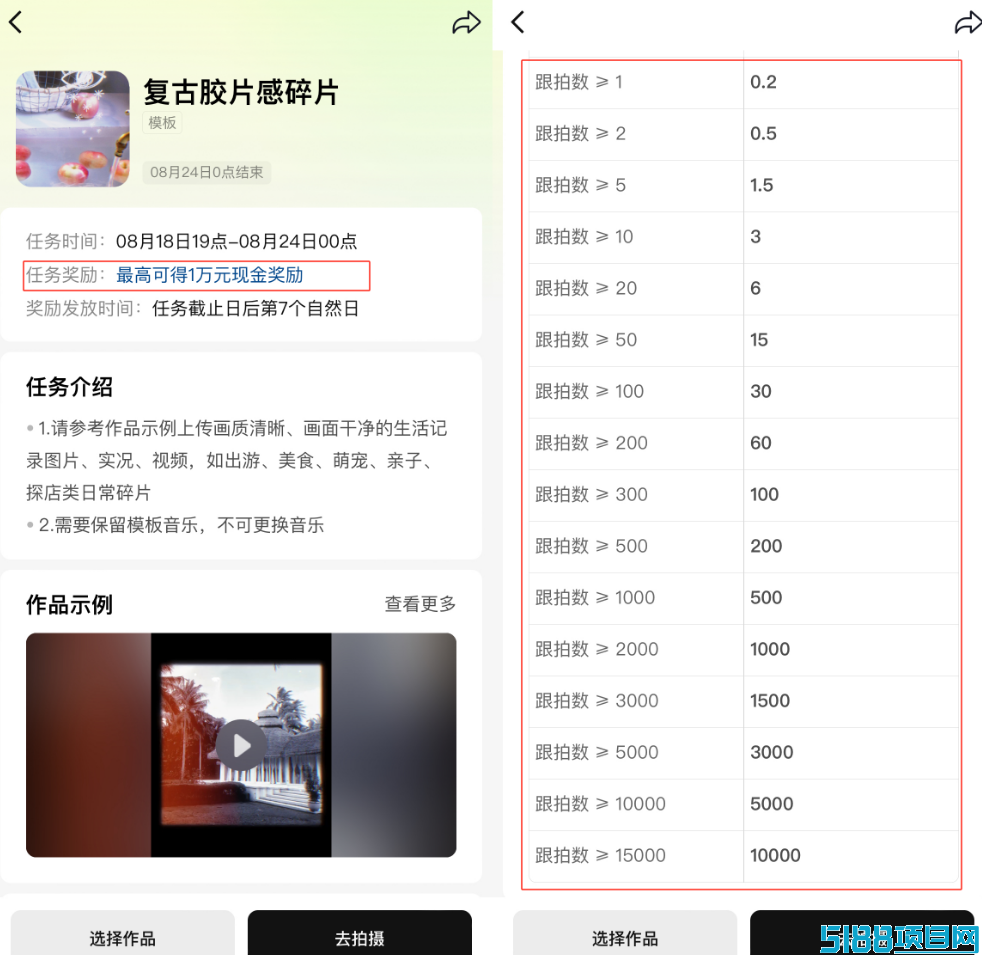Tap 查看更多 beside 作品示例
The width and height of the screenshot is (982, 955).
[420, 604]
